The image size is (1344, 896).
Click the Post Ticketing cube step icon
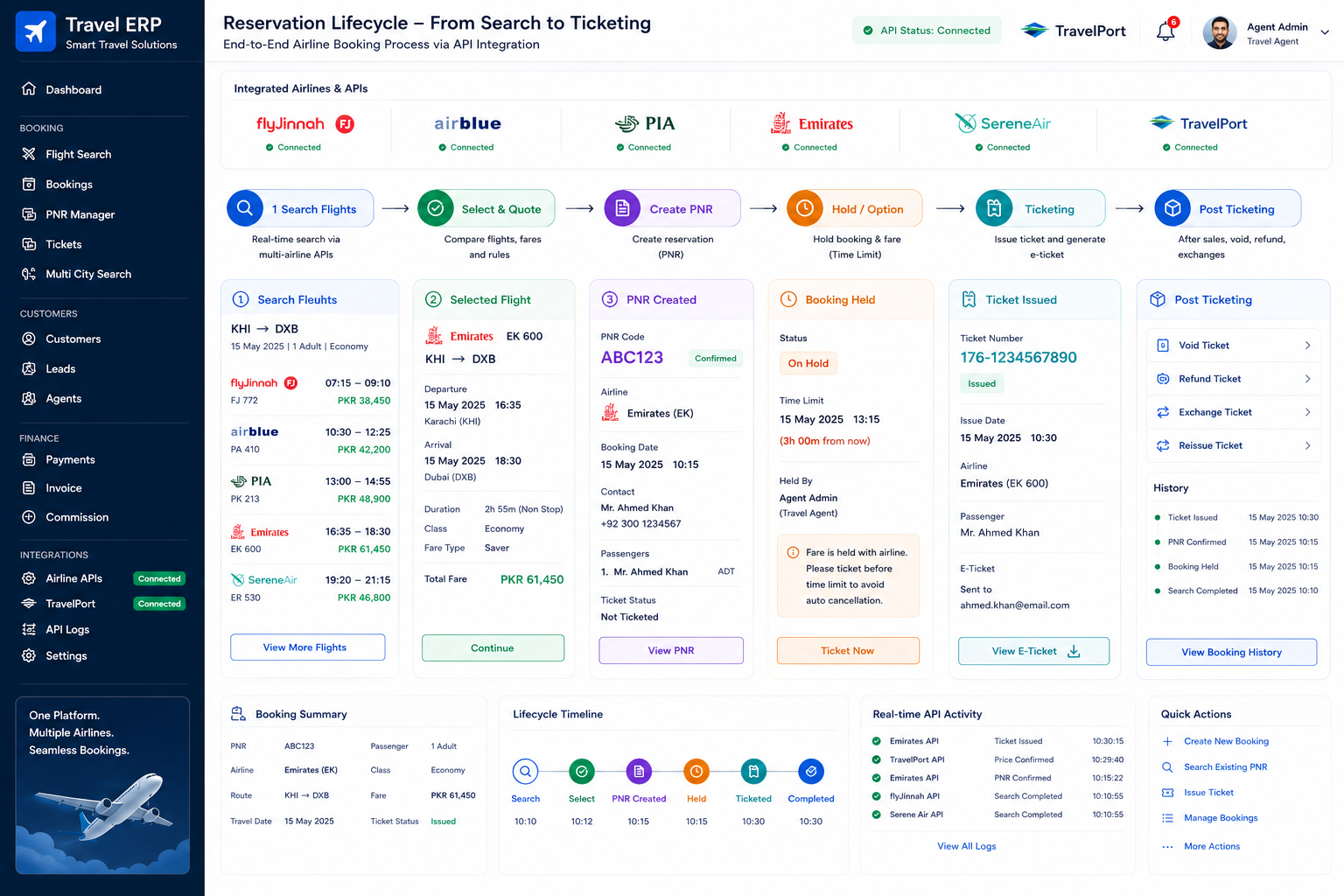point(1172,208)
